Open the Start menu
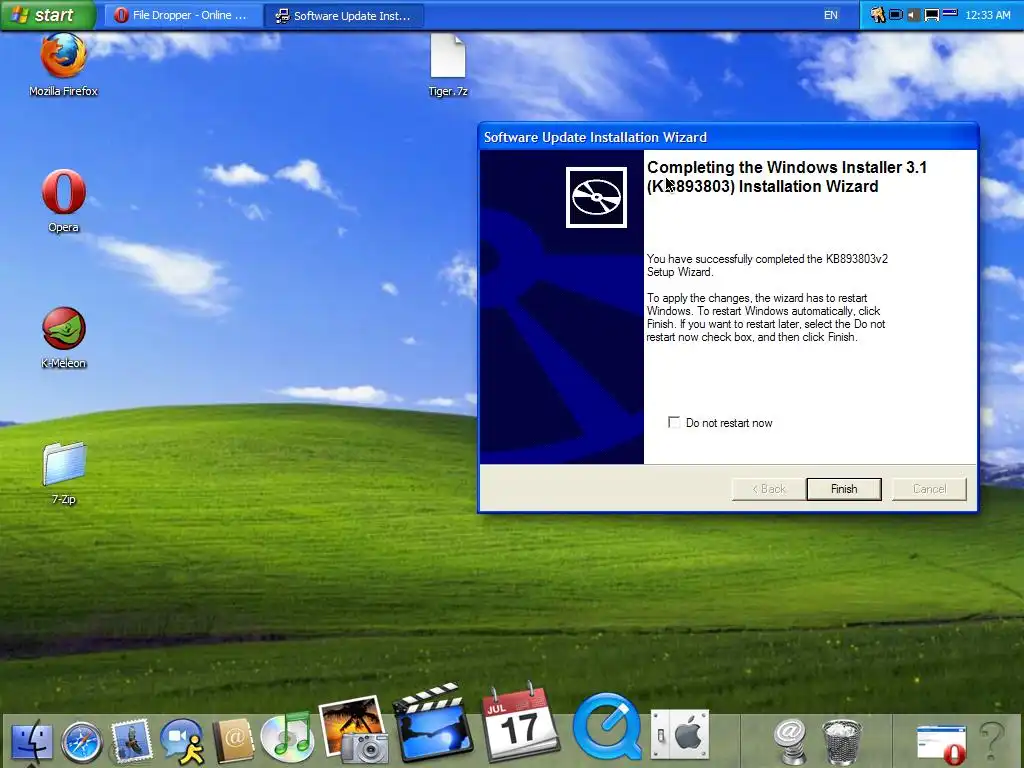The image size is (1024, 768). (x=48, y=15)
